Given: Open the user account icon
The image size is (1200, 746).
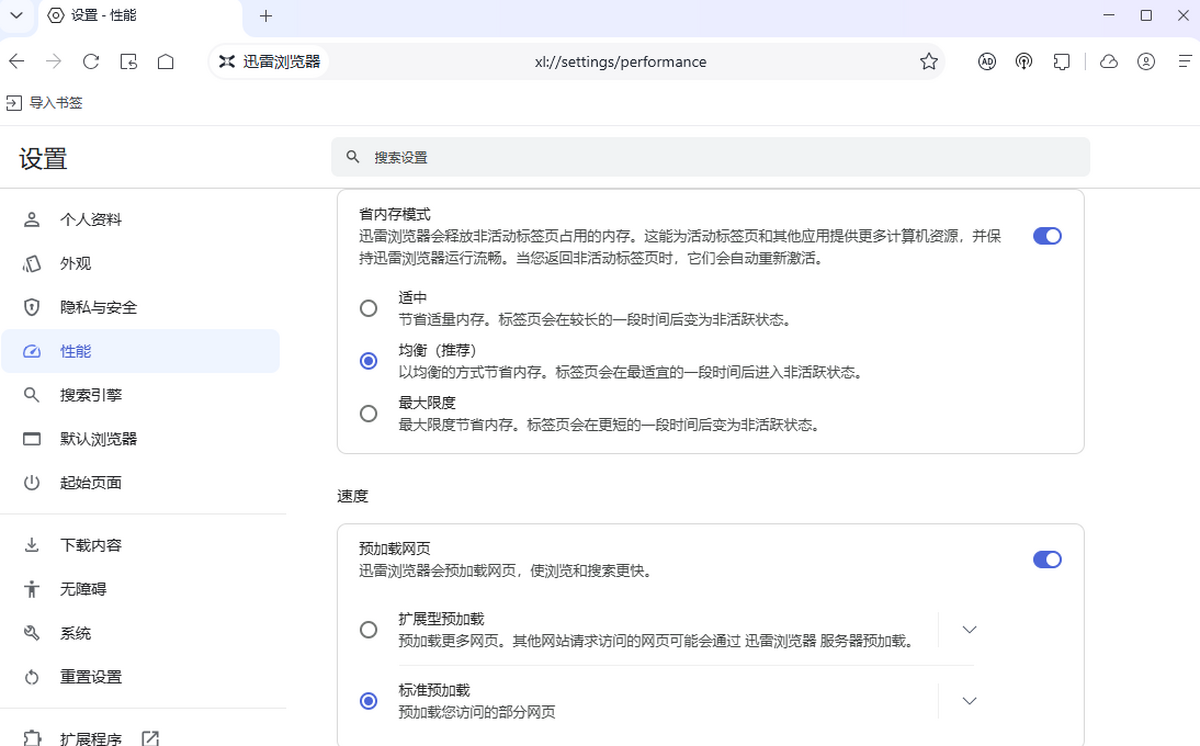Looking at the screenshot, I should pyautogui.click(x=1146, y=62).
